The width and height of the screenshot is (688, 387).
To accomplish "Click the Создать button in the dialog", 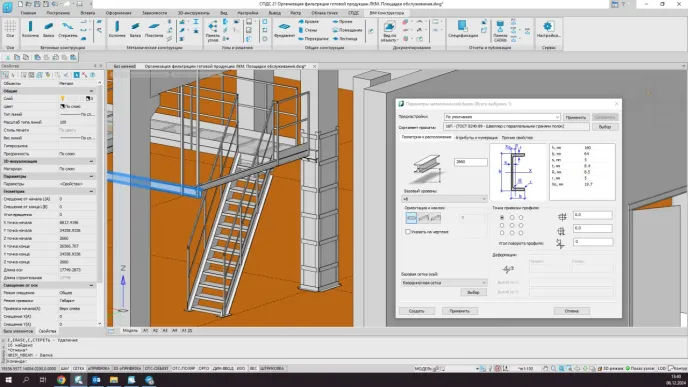I will coord(417,311).
